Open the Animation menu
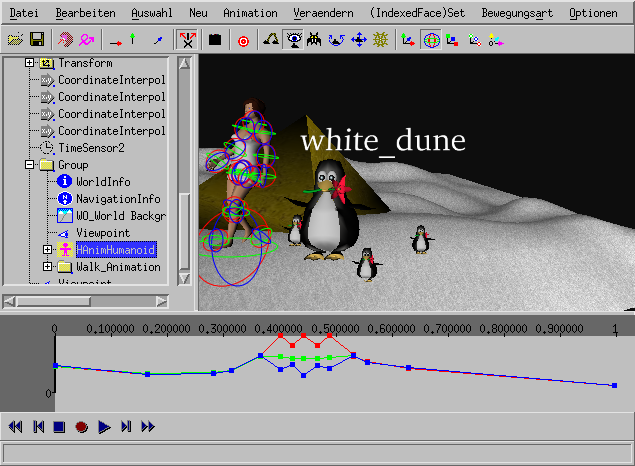 tap(250, 13)
